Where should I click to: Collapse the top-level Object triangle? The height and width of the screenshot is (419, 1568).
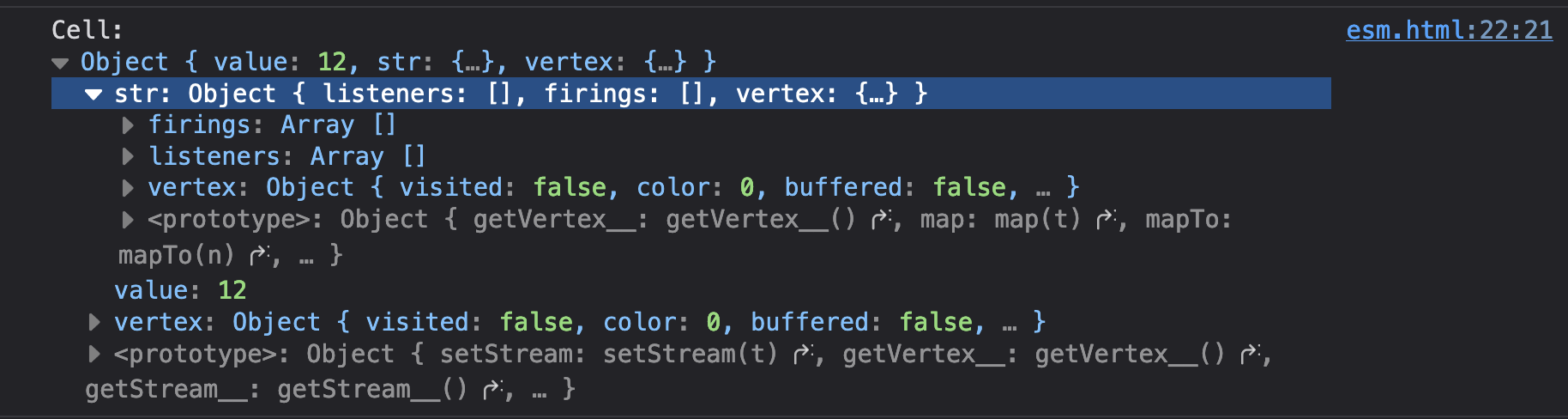pos(60,63)
